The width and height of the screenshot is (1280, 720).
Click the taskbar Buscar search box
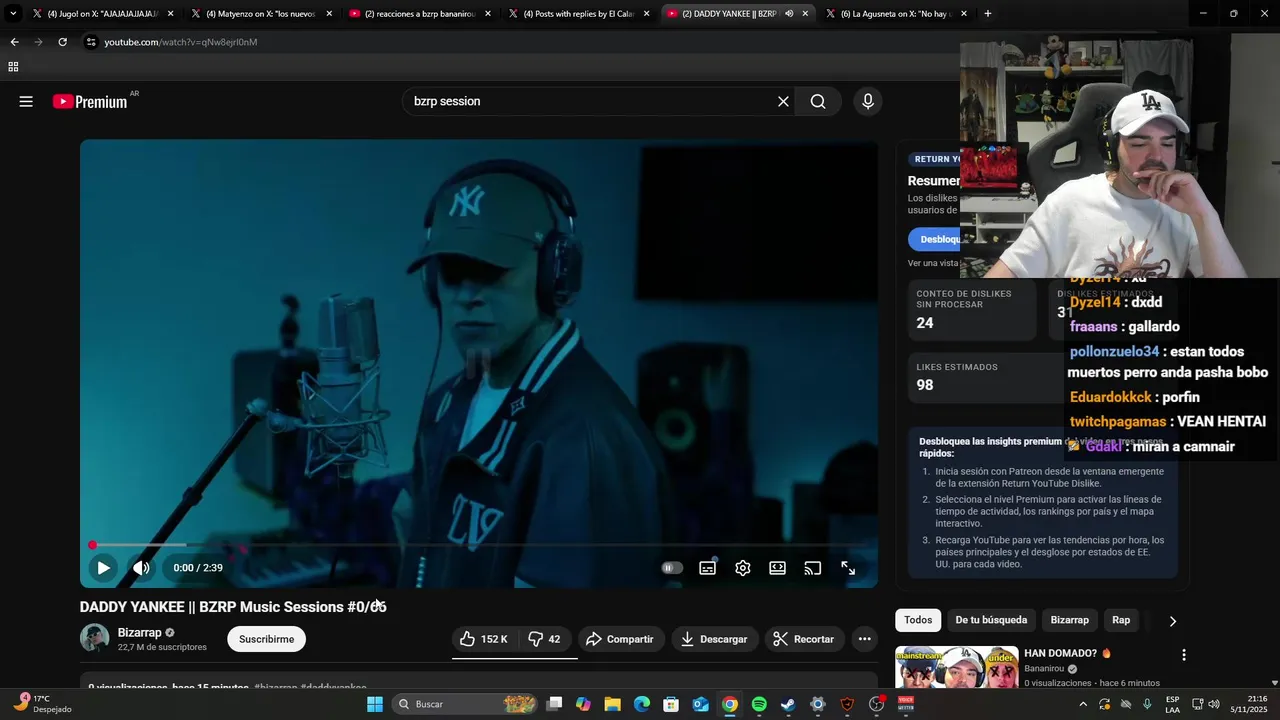[x=466, y=704]
